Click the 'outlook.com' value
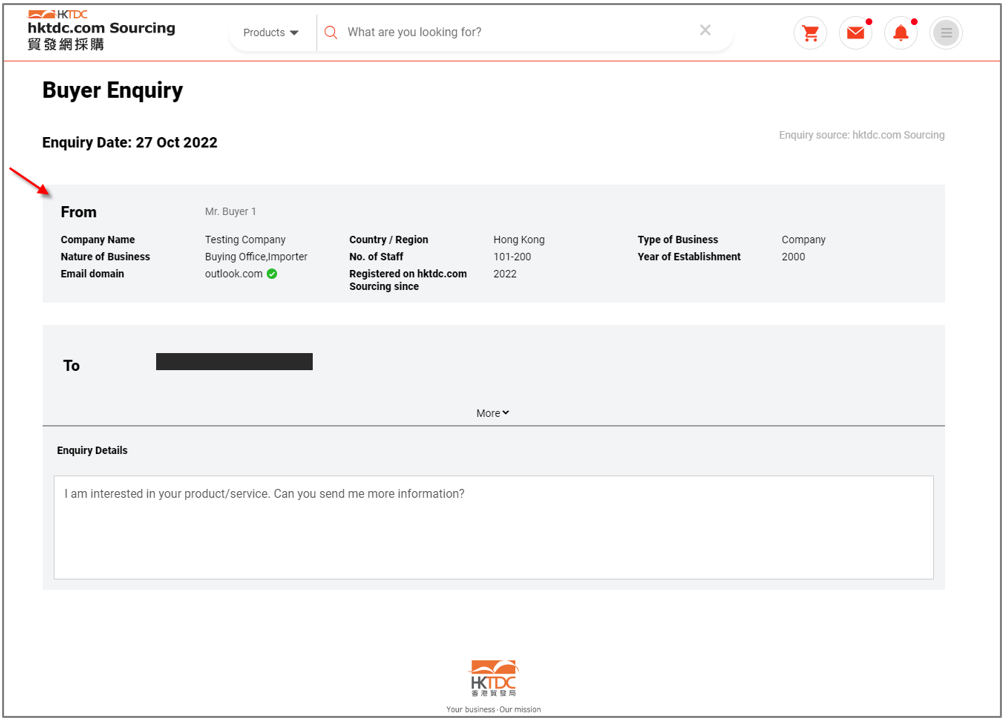Screen dimensions: 1005x721 [234, 274]
